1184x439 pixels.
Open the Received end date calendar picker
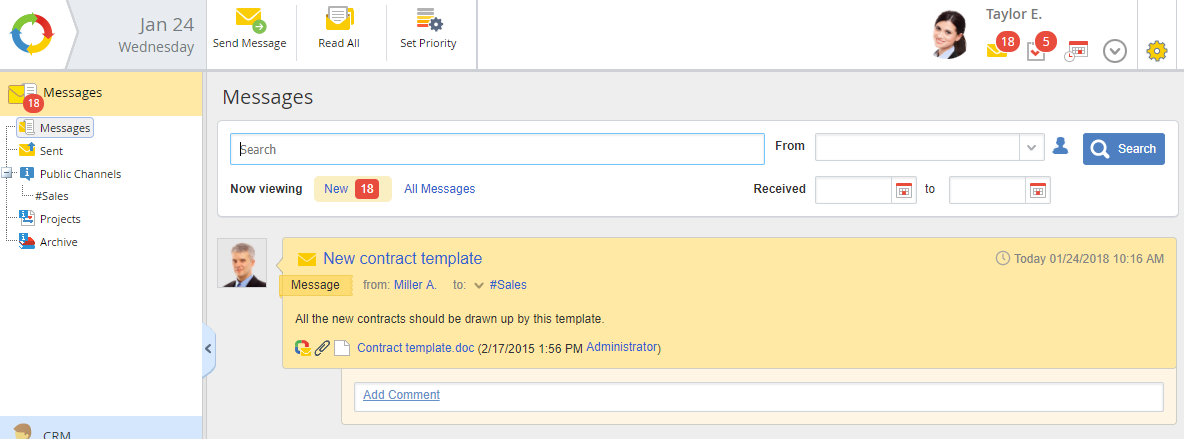click(1038, 189)
